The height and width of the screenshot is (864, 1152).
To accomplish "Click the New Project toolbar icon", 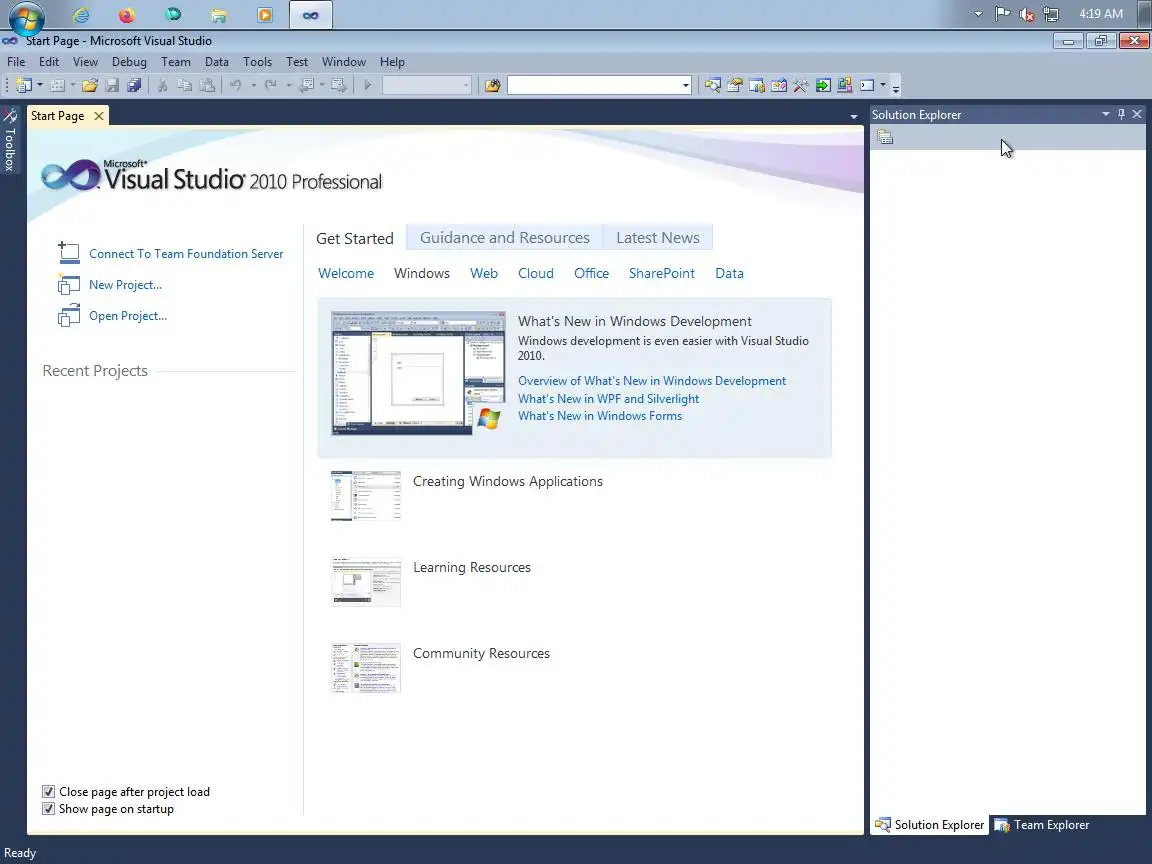I will pos(24,85).
